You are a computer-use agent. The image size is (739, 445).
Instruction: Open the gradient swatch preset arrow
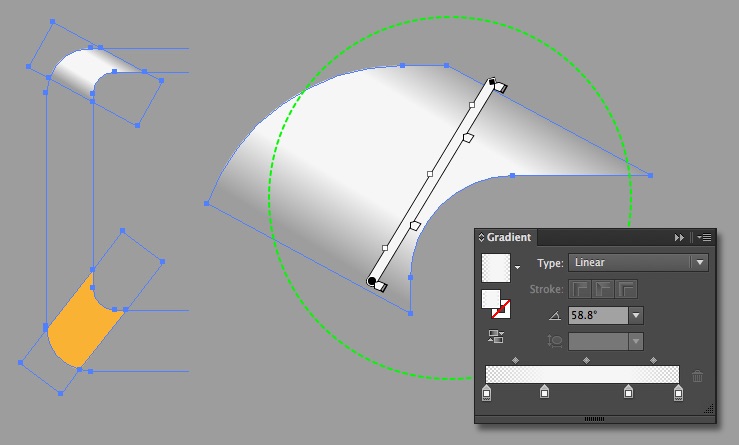(x=517, y=268)
